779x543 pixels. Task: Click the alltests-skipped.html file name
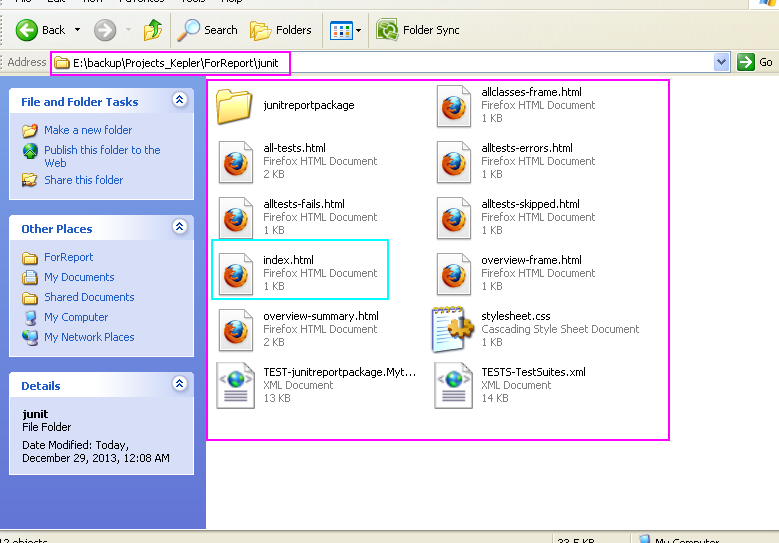[x=531, y=204]
